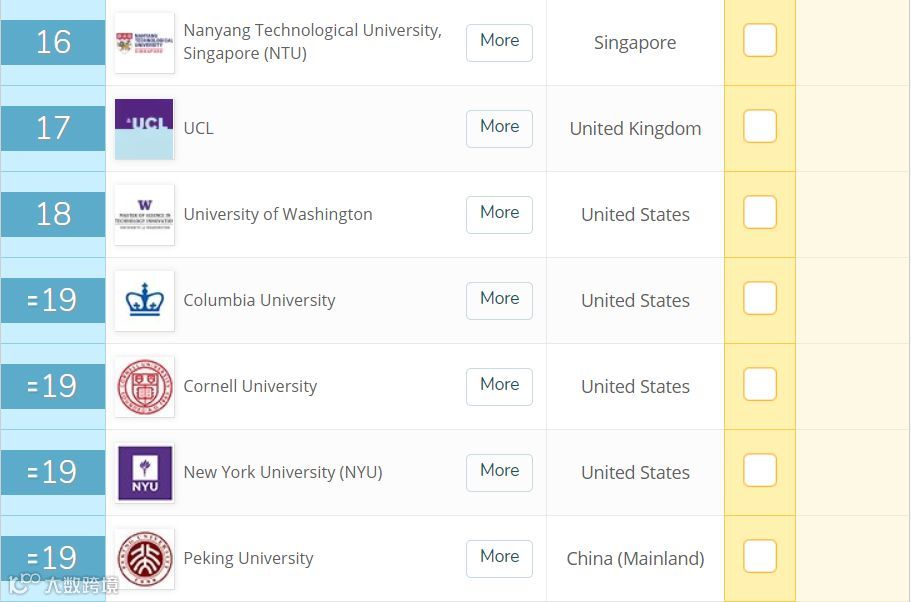
Task: Expand More for New York University
Action: tap(499, 473)
